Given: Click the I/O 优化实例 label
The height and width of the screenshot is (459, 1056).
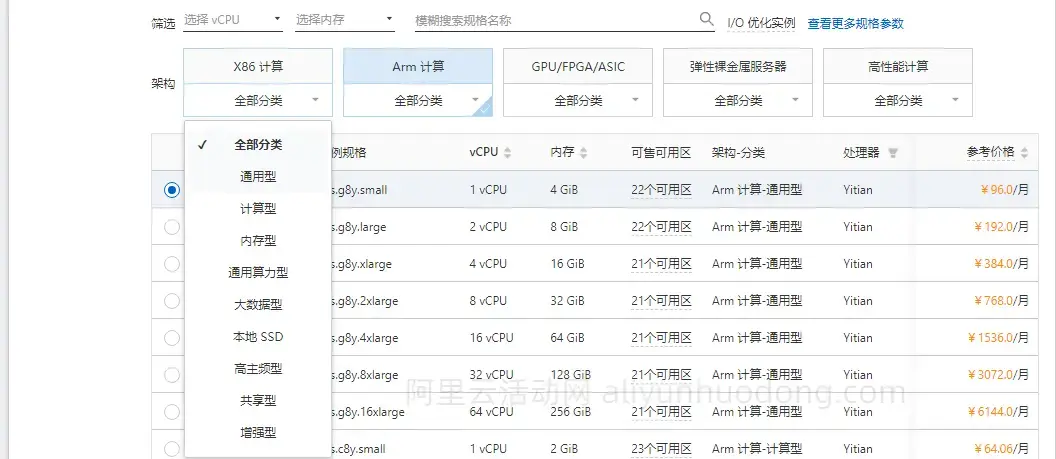Looking at the screenshot, I should [761, 24].
